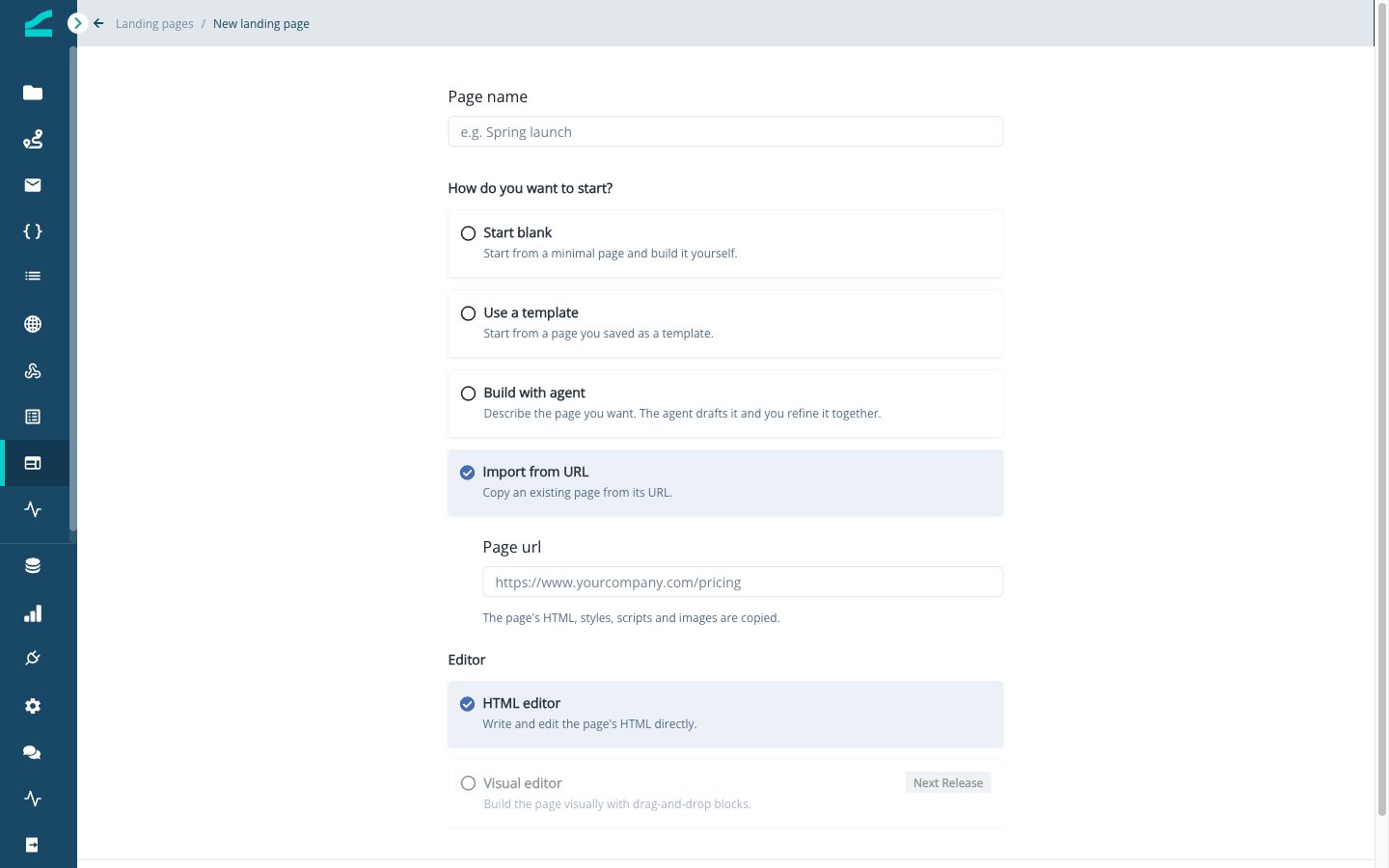The height and width of the screenshot is (868, 1389).
Task: Open the email envelope icon in sidebar
Action: [x=33, y=185]
